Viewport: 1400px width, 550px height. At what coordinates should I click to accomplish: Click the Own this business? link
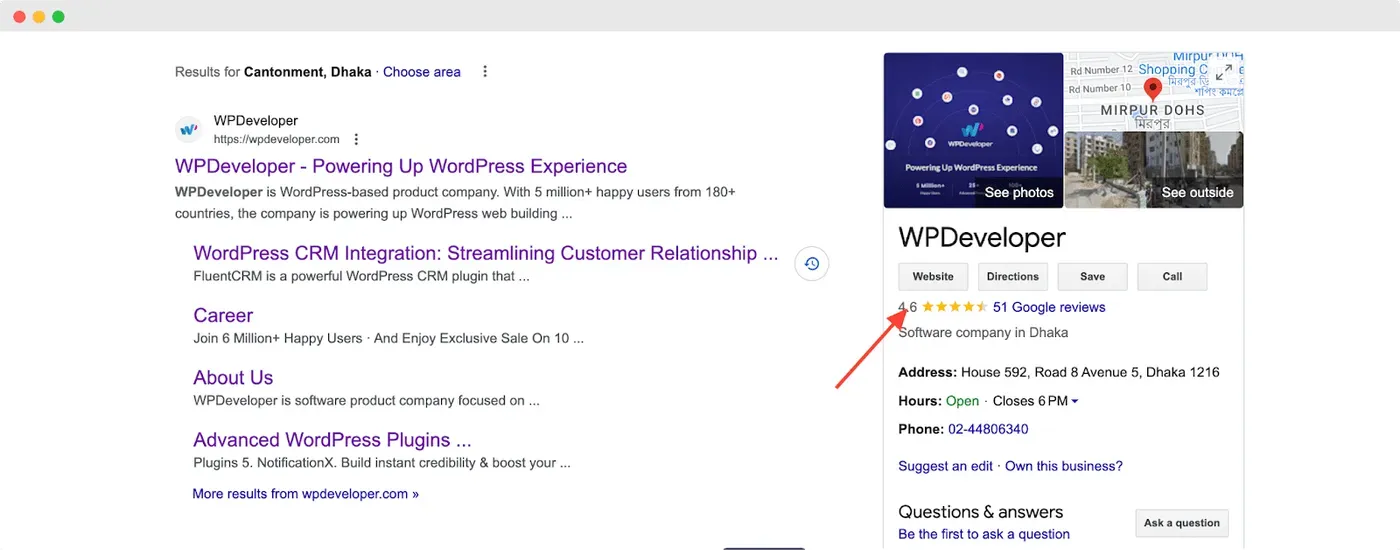click(1064, 466)
